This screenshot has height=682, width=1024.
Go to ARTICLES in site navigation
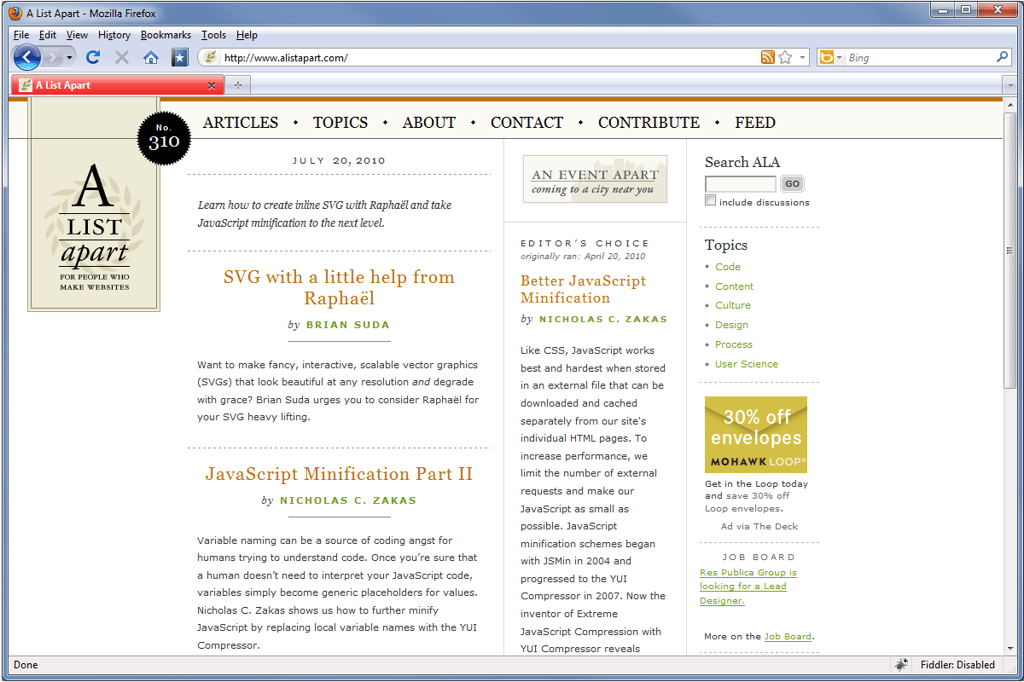coord(240,123)
